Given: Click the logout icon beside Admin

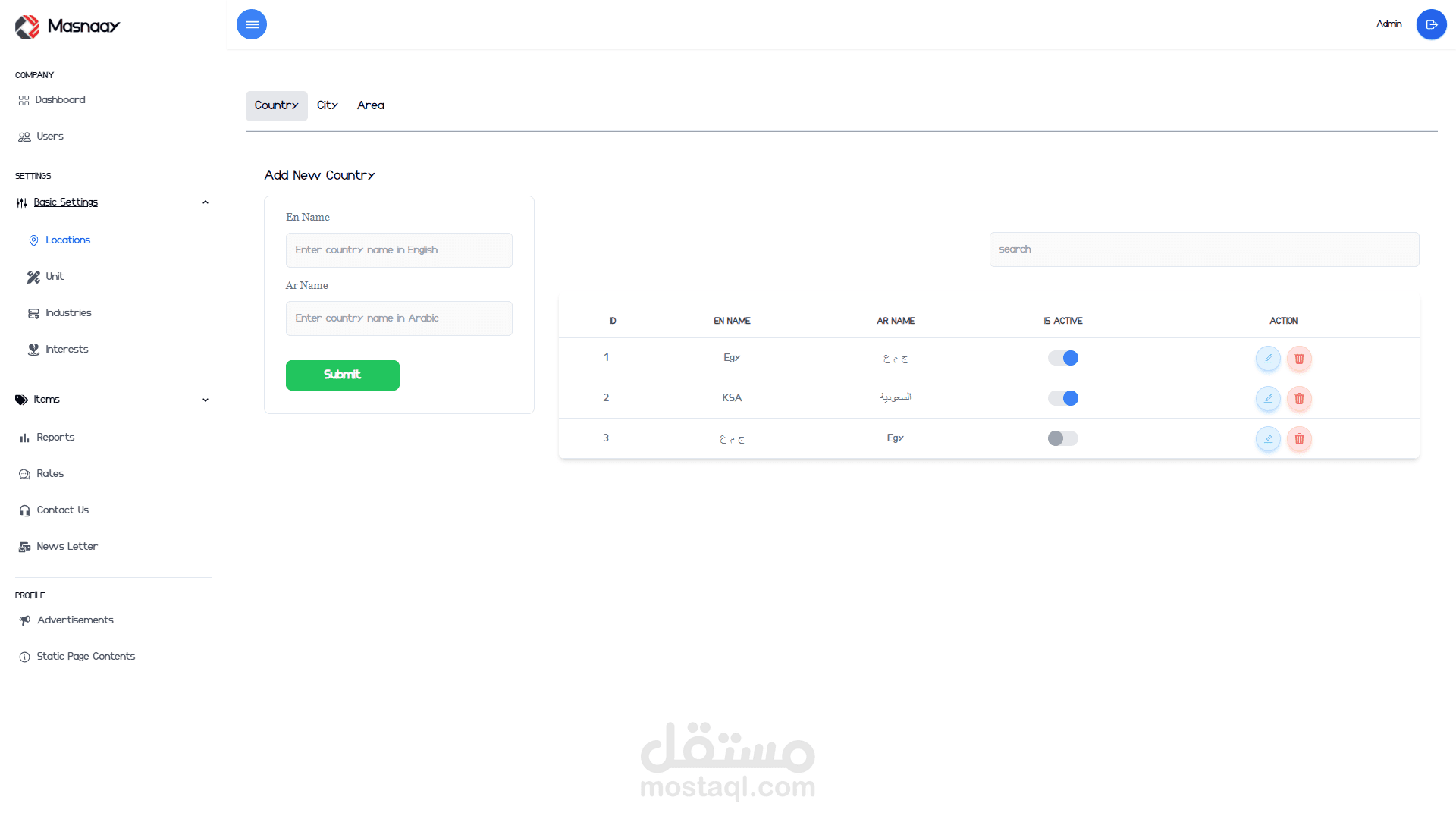Looking at the screenshot, I should (x=1431, y=24).
